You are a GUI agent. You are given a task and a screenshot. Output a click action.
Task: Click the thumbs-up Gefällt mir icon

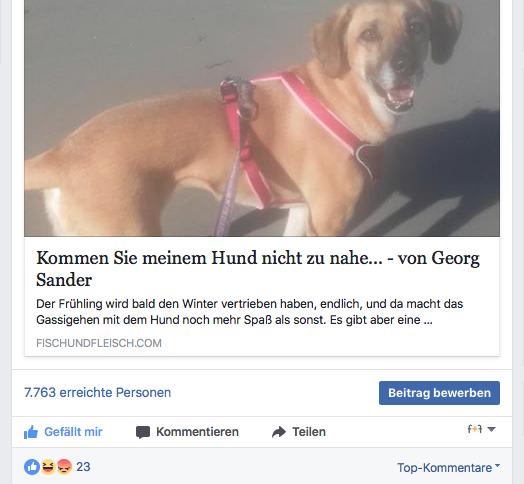pos(31,432)
